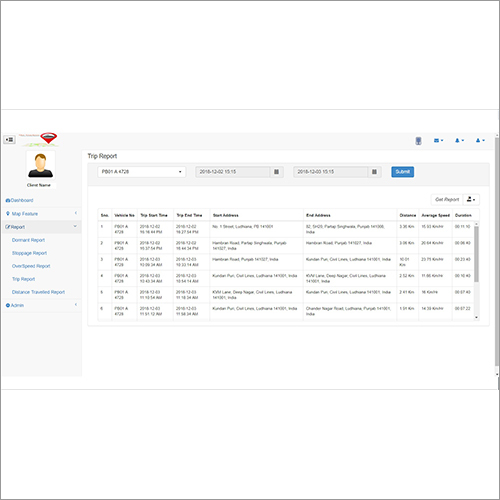Open the envelope messages dropdown
The width and height of the screenshot is (500, 500).
(x=438, y=141)
